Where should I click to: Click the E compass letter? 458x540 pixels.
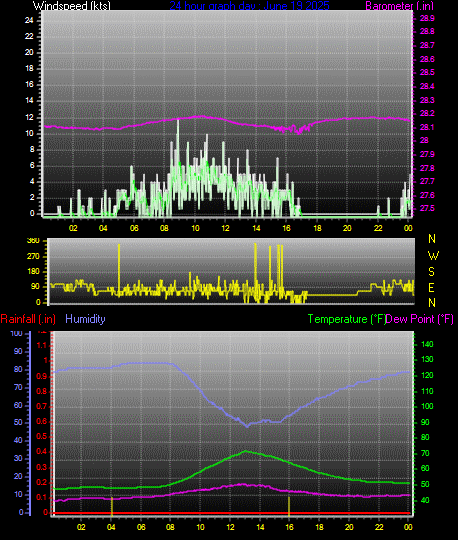click(x=431, y=287)
